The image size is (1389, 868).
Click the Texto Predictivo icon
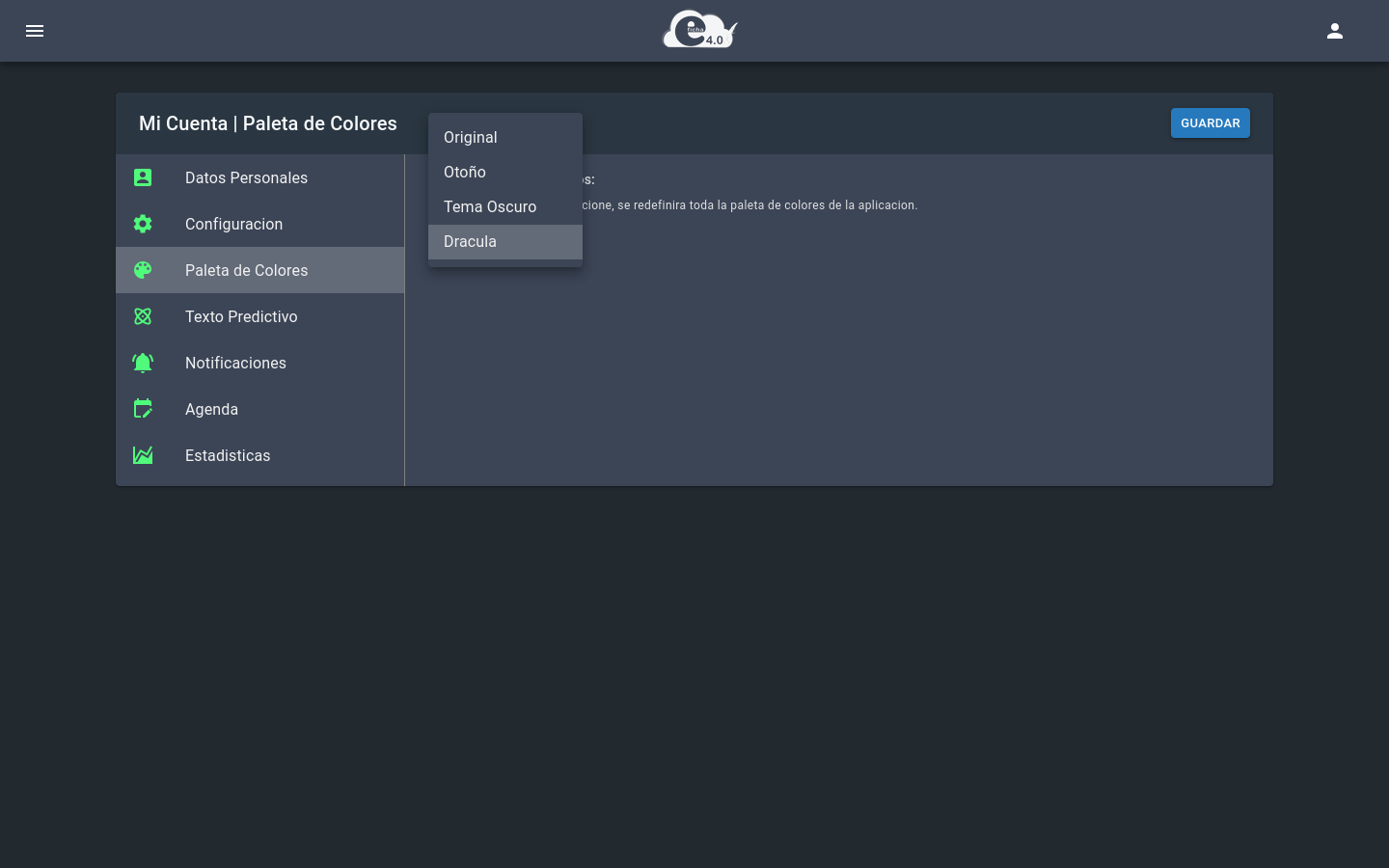pos(143,316)
